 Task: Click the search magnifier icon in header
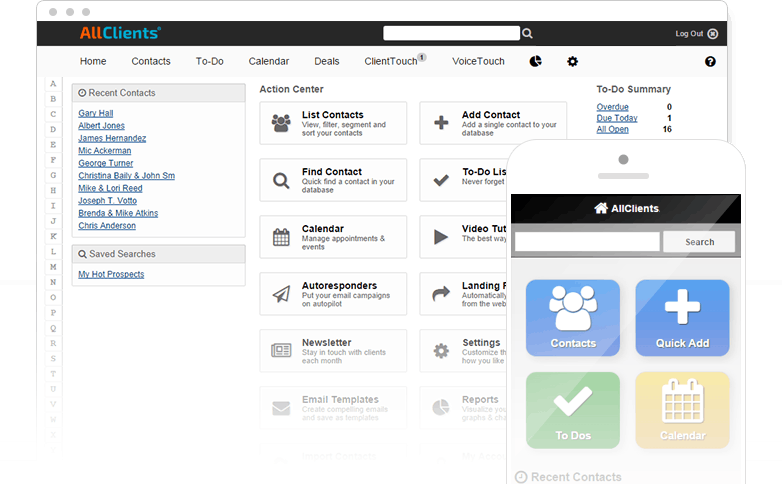click(527, 33)
